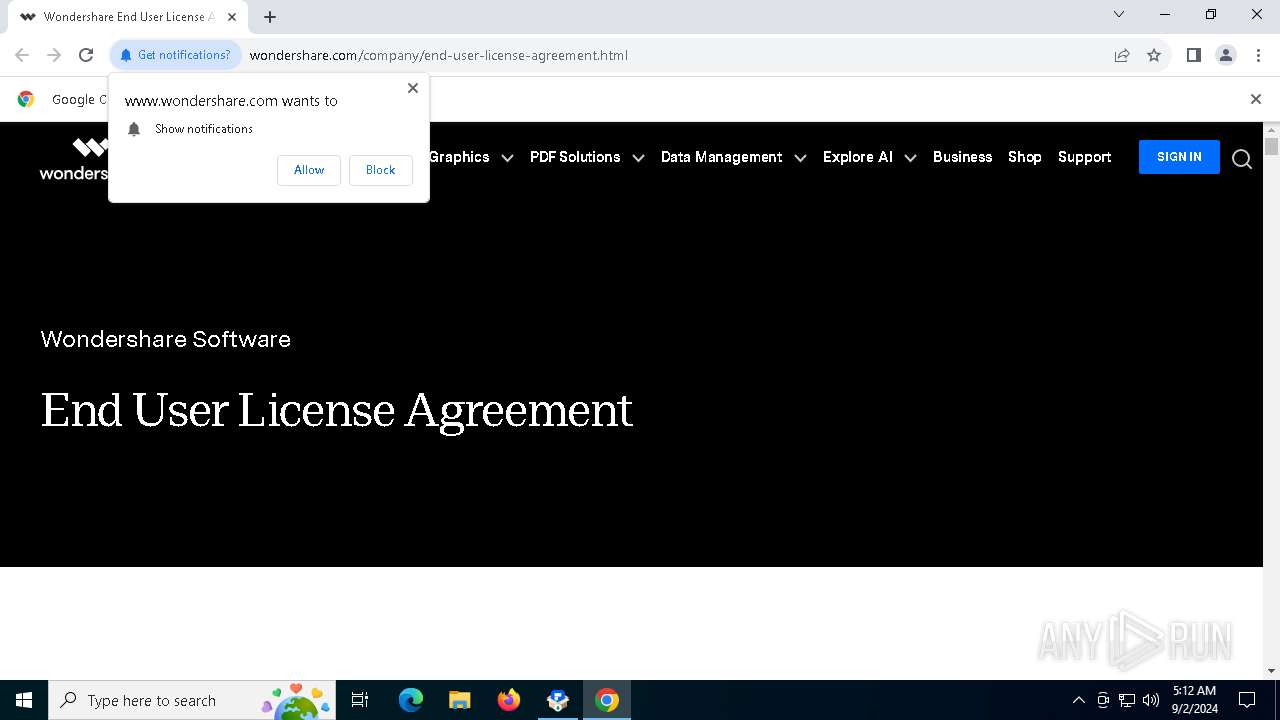The height and width of the screenshot is (720, 1280).
Task: Open Data Management menu
Action: coord(721,157)
